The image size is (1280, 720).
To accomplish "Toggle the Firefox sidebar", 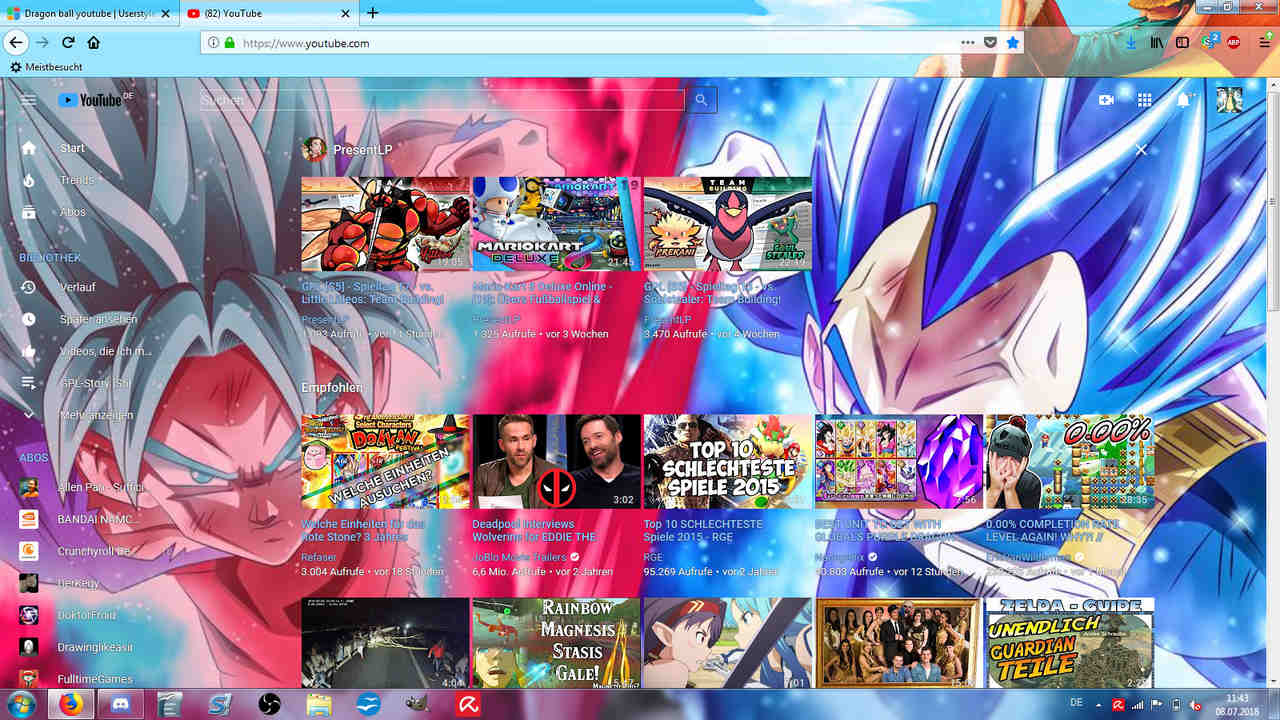I will click(x=1182, y=43).
